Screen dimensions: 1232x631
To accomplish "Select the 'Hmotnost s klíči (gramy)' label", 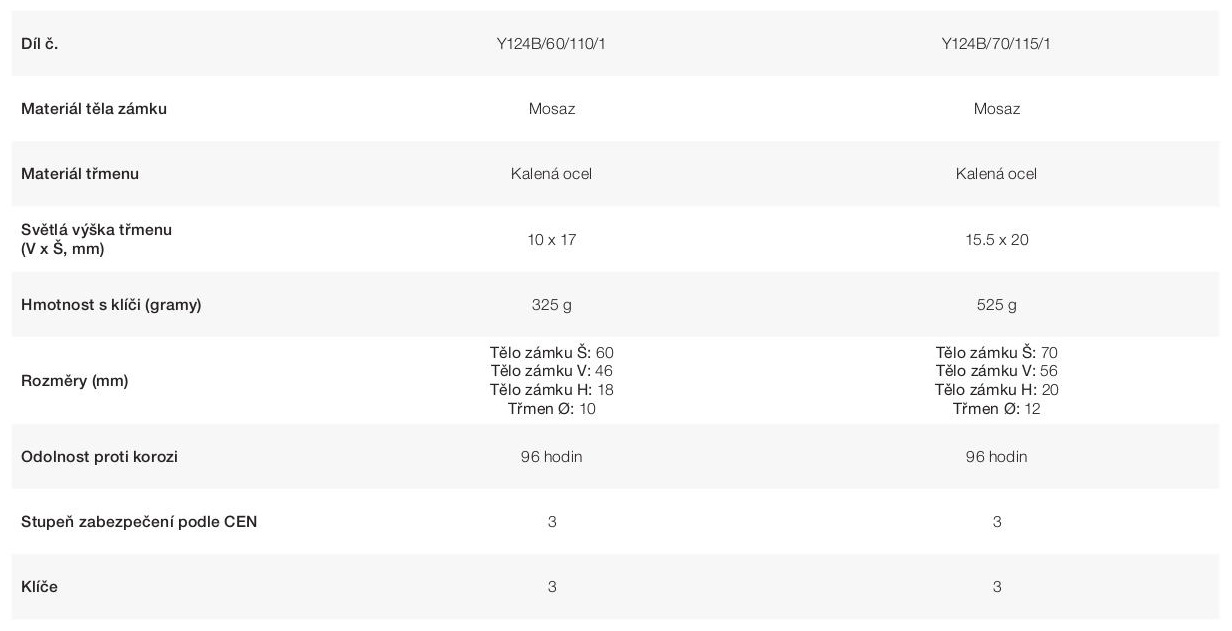I will click(x=111, y=305).
